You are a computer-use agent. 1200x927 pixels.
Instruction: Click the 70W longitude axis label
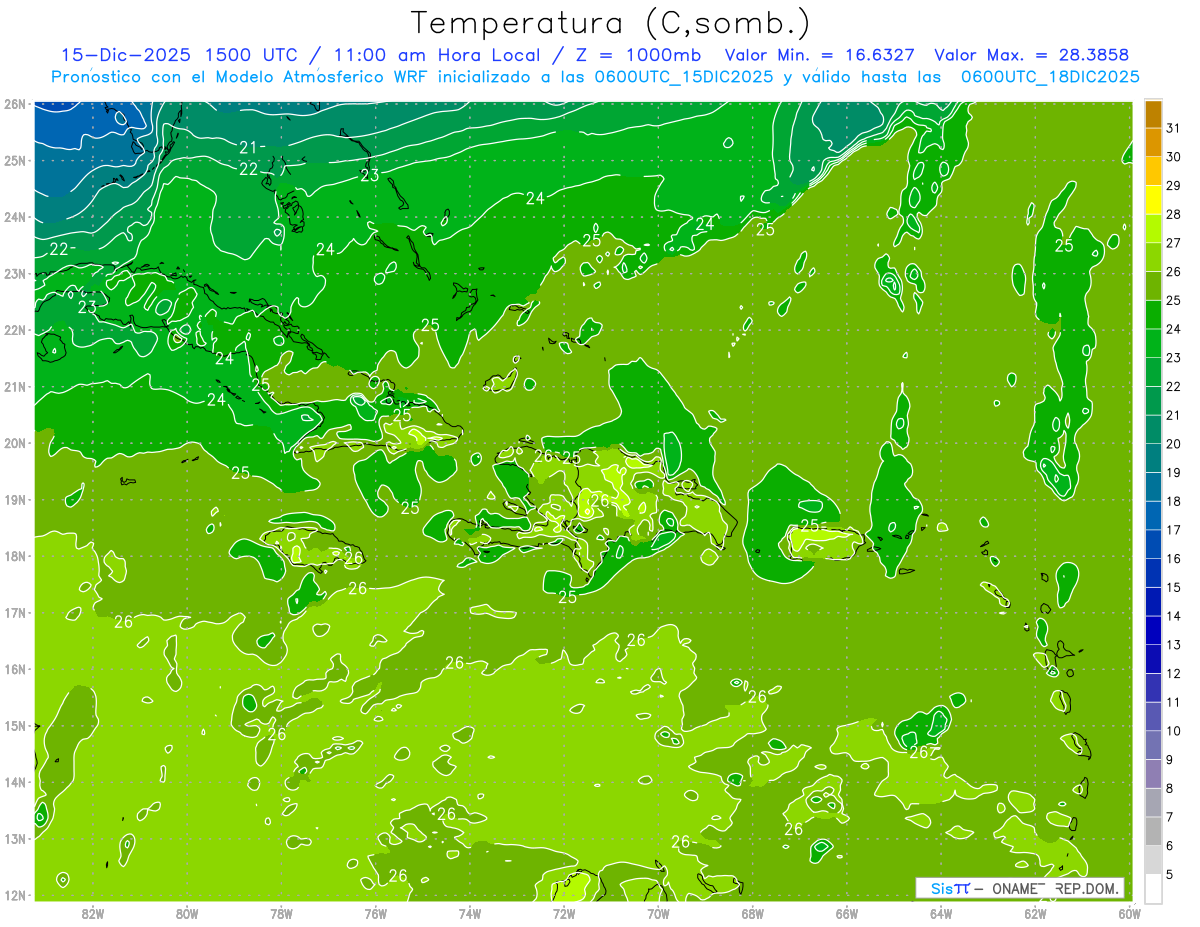tap(658, 913)
